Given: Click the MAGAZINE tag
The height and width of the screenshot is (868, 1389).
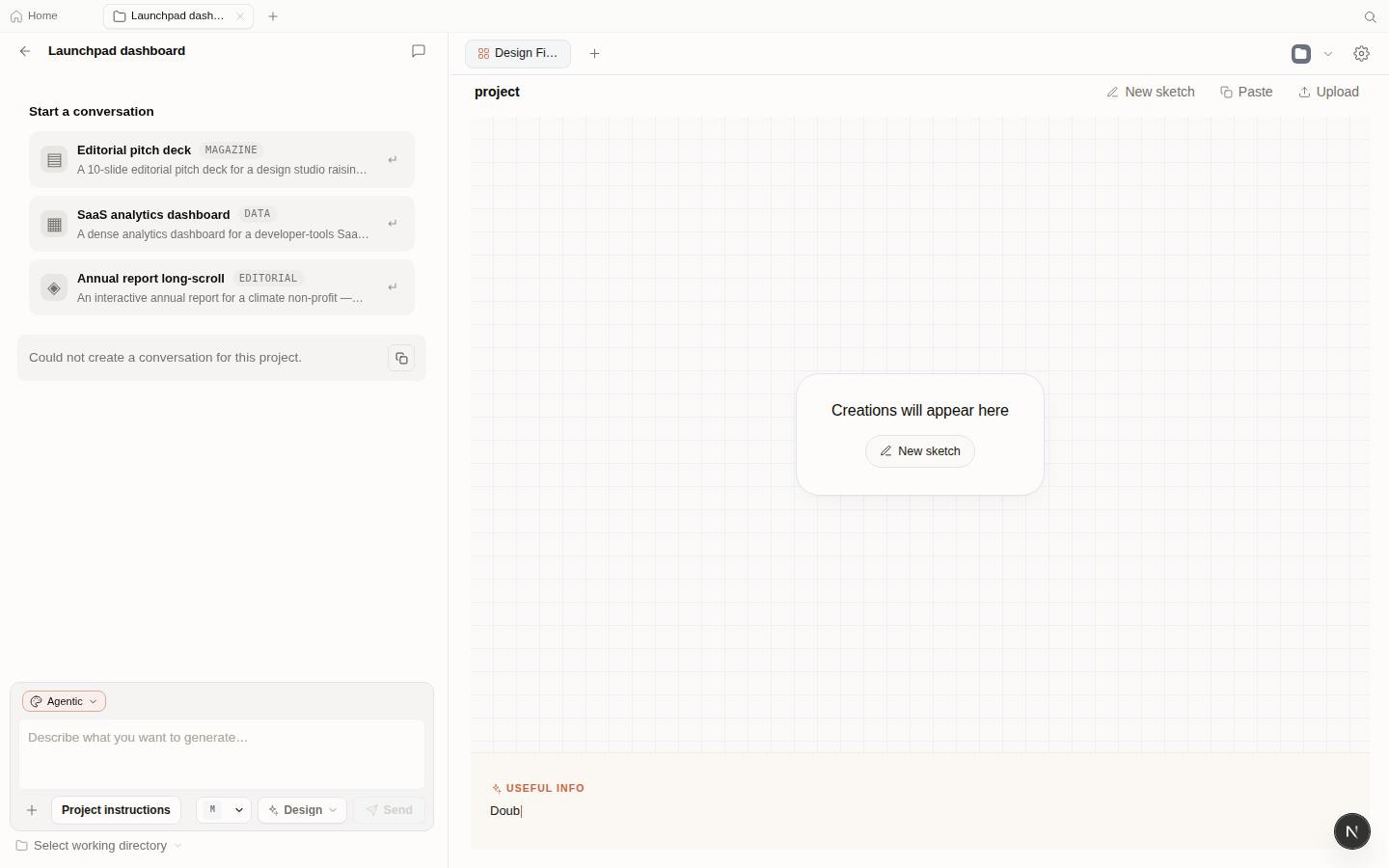Looking at the screenshot, I should [231, 150].
